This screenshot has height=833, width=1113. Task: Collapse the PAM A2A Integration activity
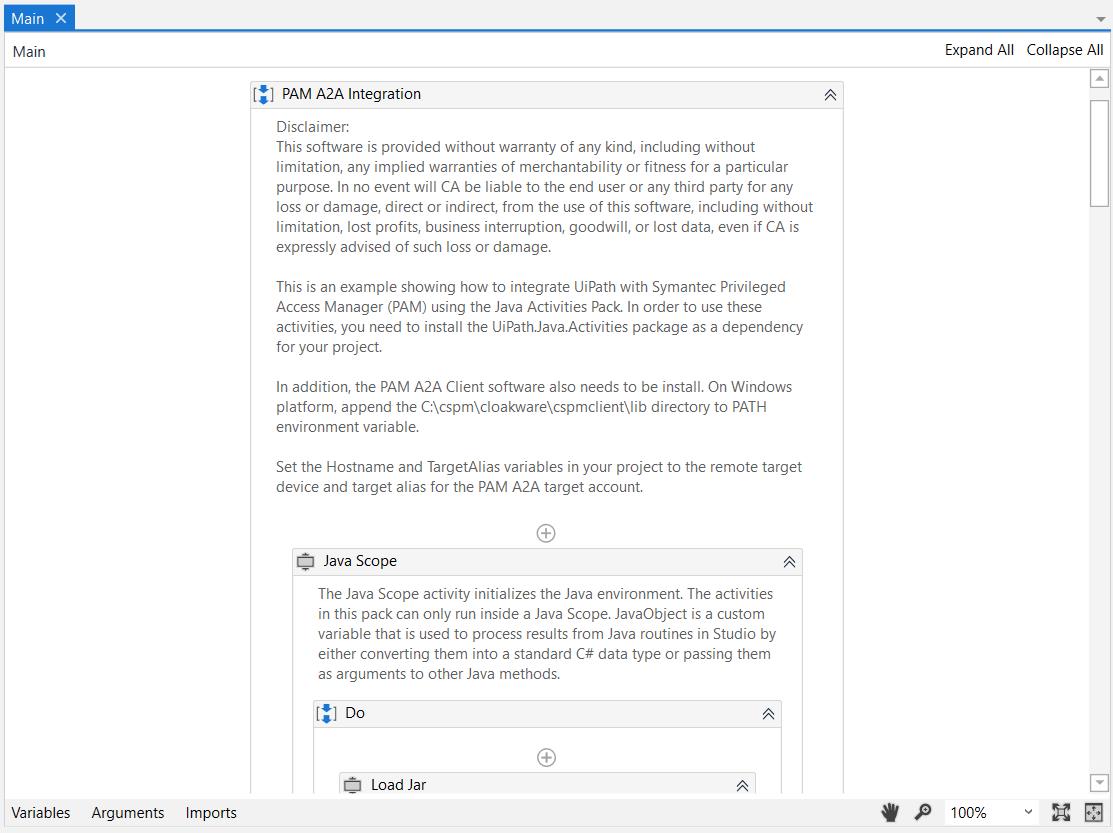(829, 94)
